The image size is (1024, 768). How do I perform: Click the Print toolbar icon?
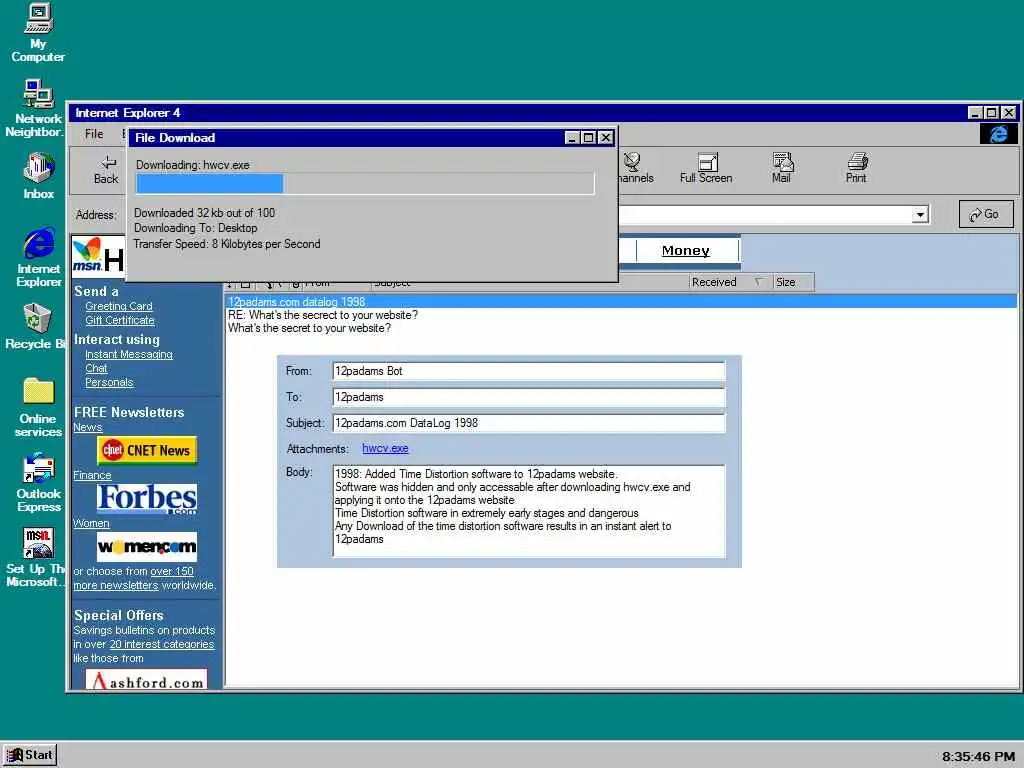[856, 168]
